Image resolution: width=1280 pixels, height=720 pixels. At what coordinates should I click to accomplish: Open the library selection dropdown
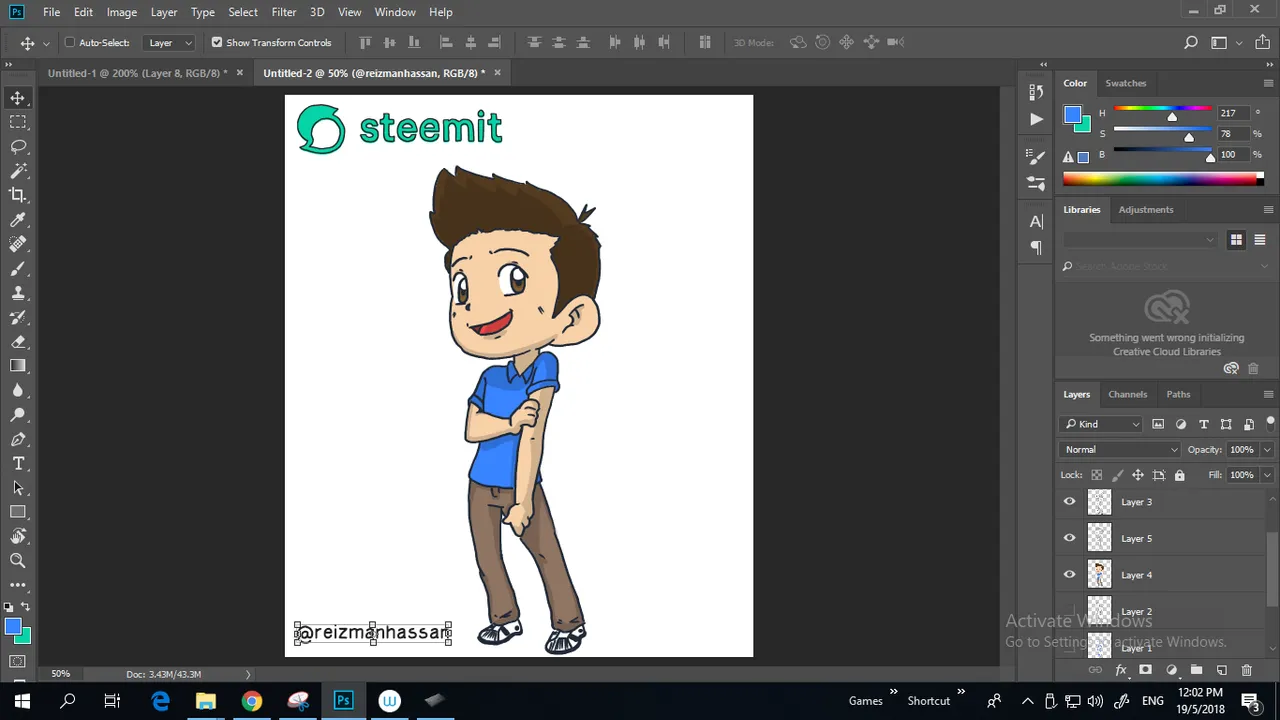click(1140, 240)
